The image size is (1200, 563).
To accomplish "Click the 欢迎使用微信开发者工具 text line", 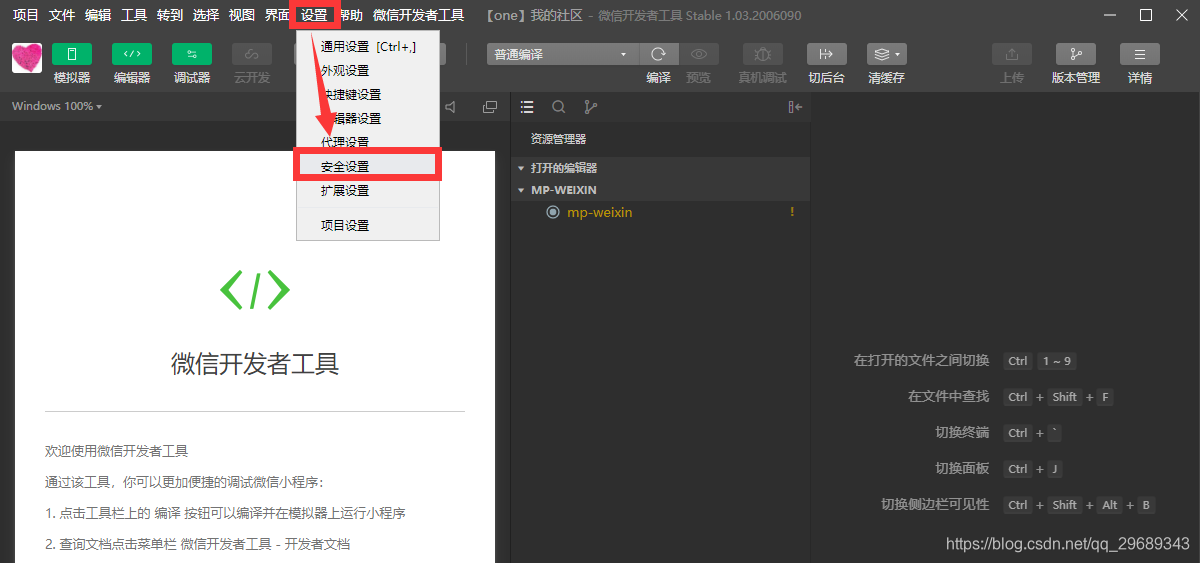I will tap(117, 451).
